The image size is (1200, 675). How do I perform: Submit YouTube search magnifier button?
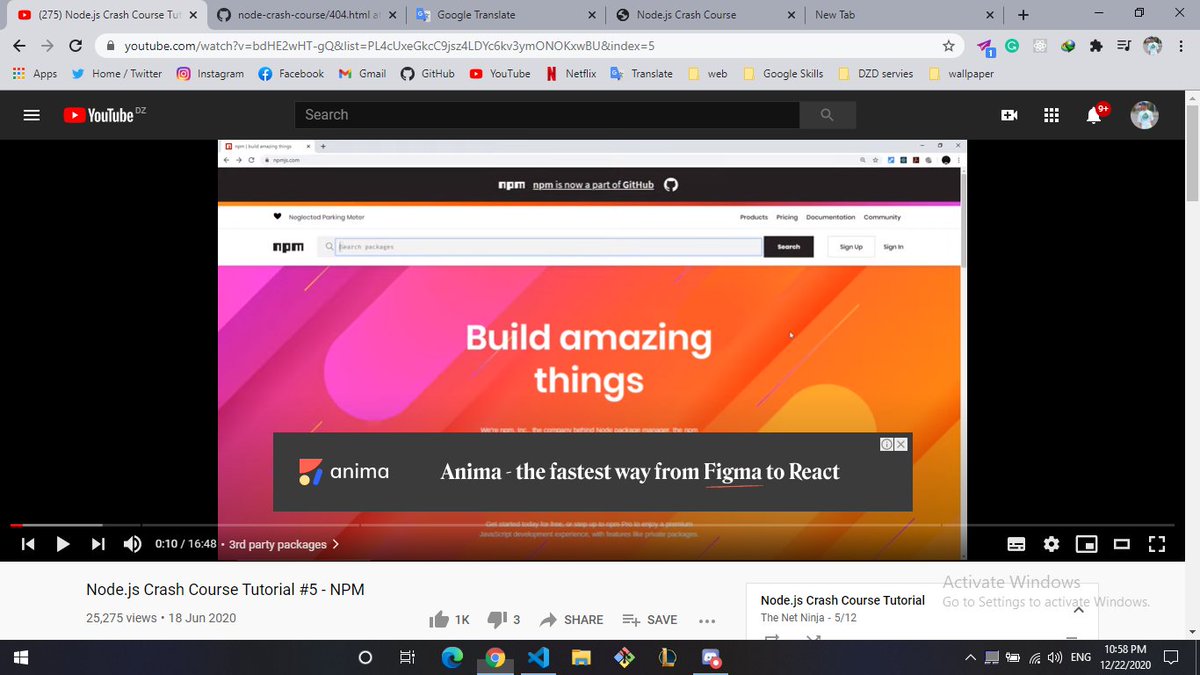tap(827, 115)
